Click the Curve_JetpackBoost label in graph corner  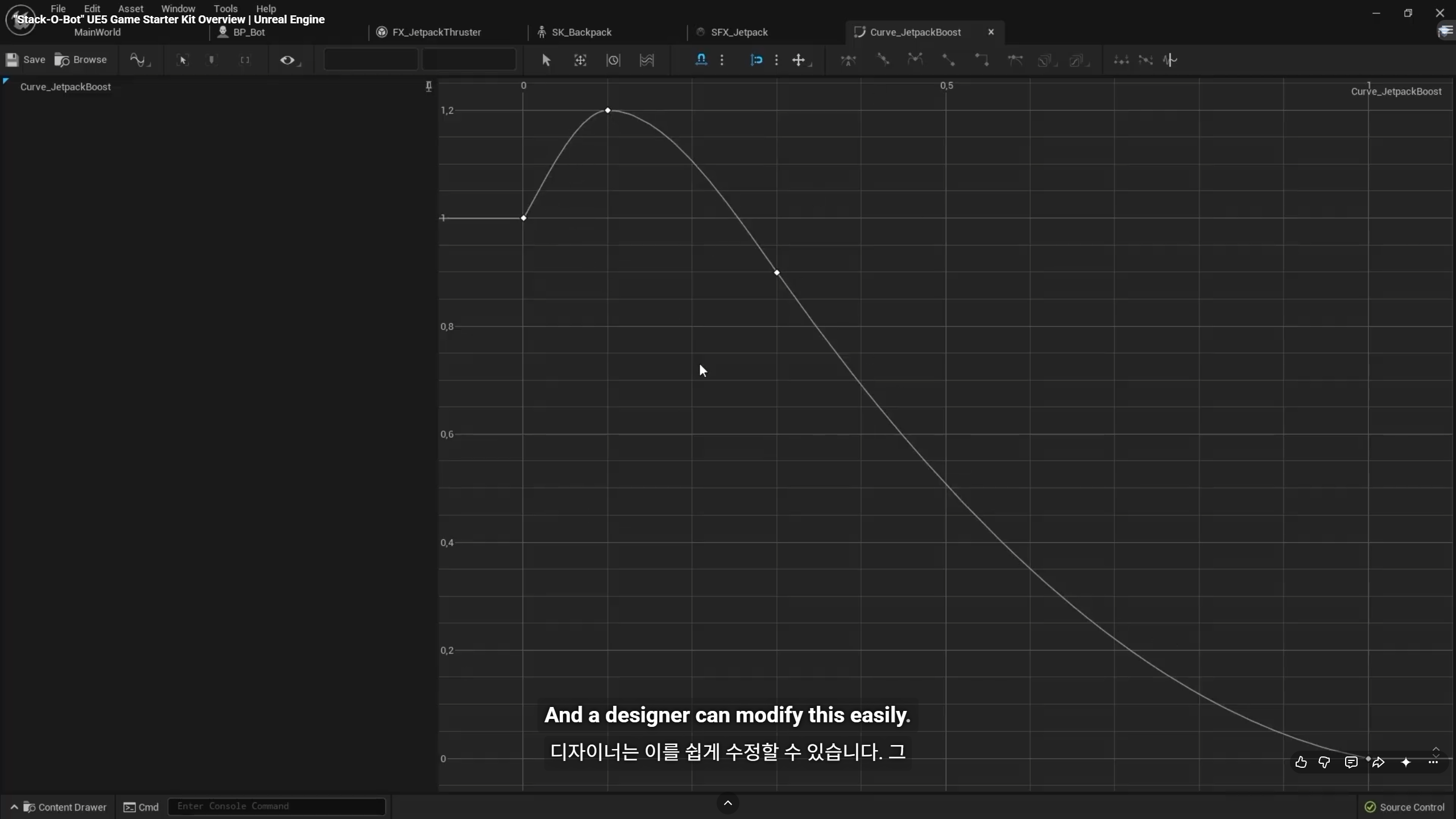click(x=1396, y=92)
